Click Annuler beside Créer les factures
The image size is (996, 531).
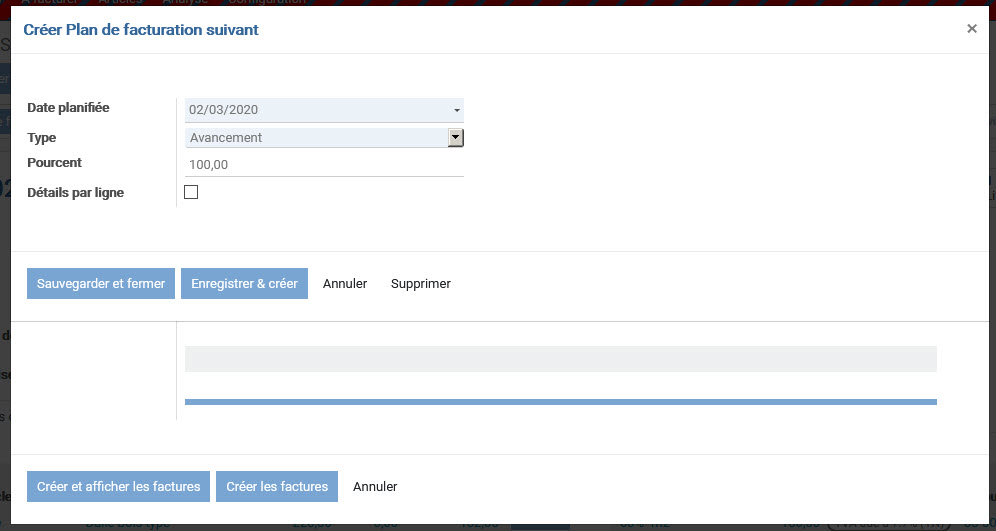tap(375, 487)
